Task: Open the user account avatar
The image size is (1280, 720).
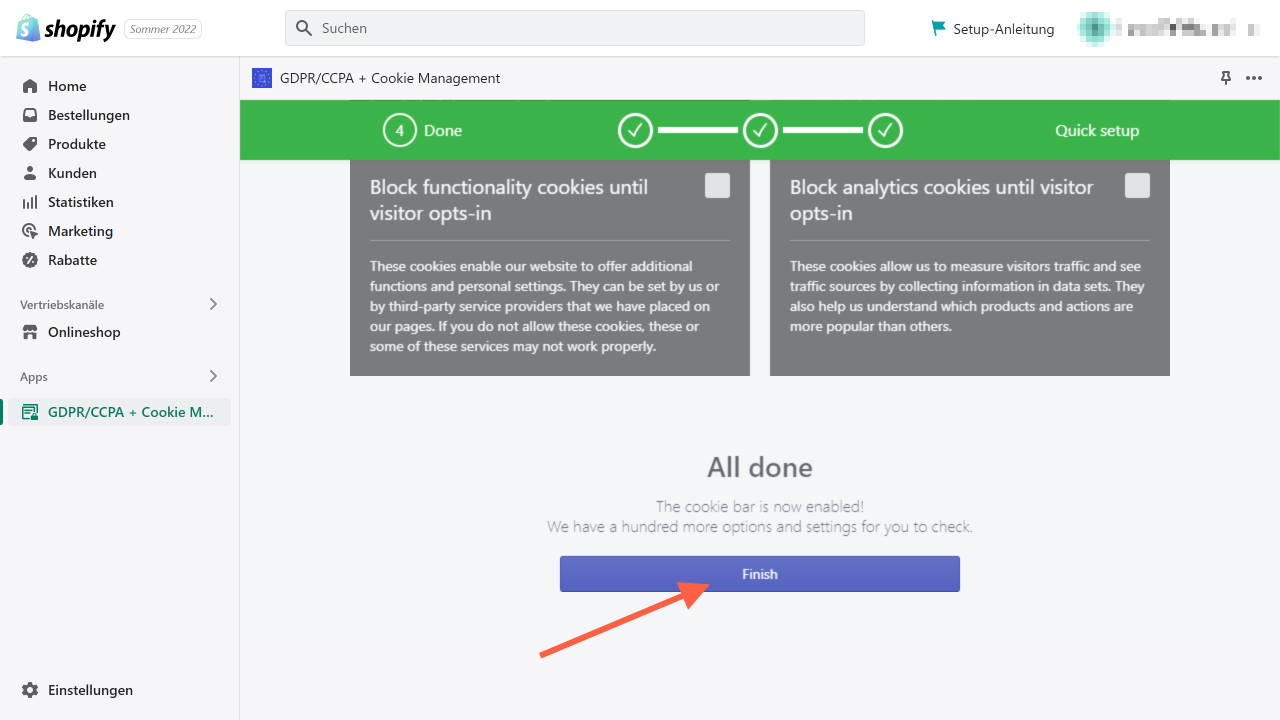Action: point(1094,29)
